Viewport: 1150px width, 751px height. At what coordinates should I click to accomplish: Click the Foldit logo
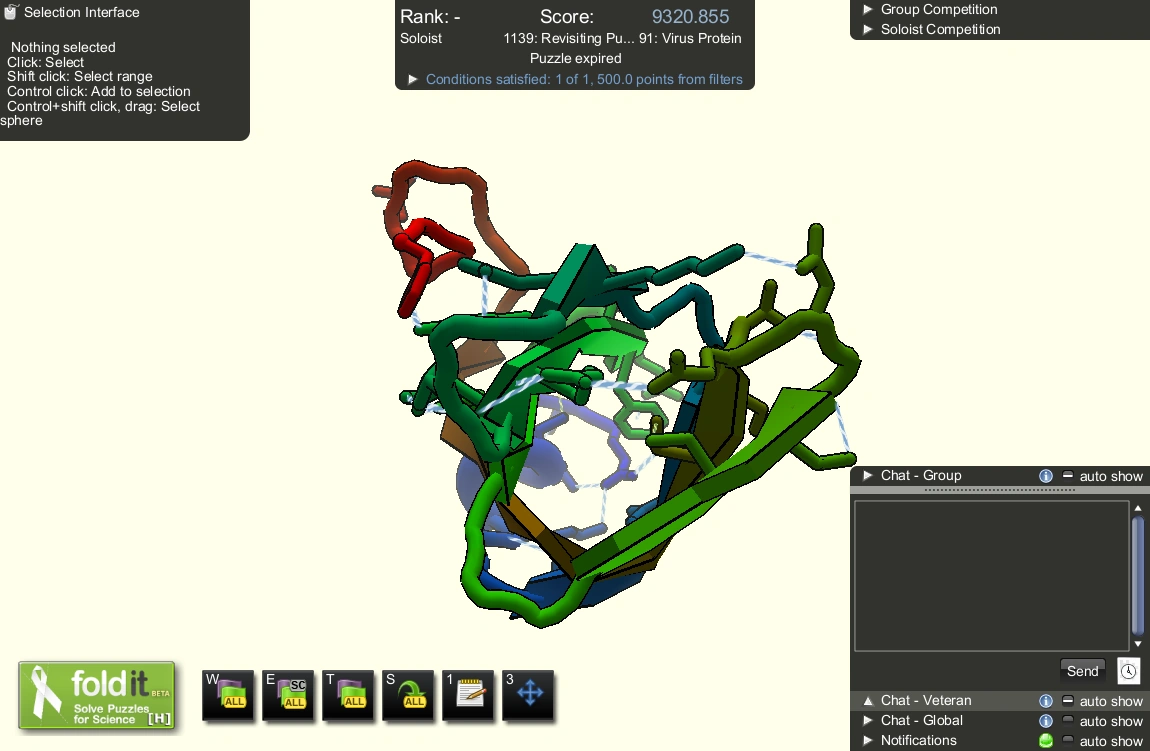pos(97,695)
